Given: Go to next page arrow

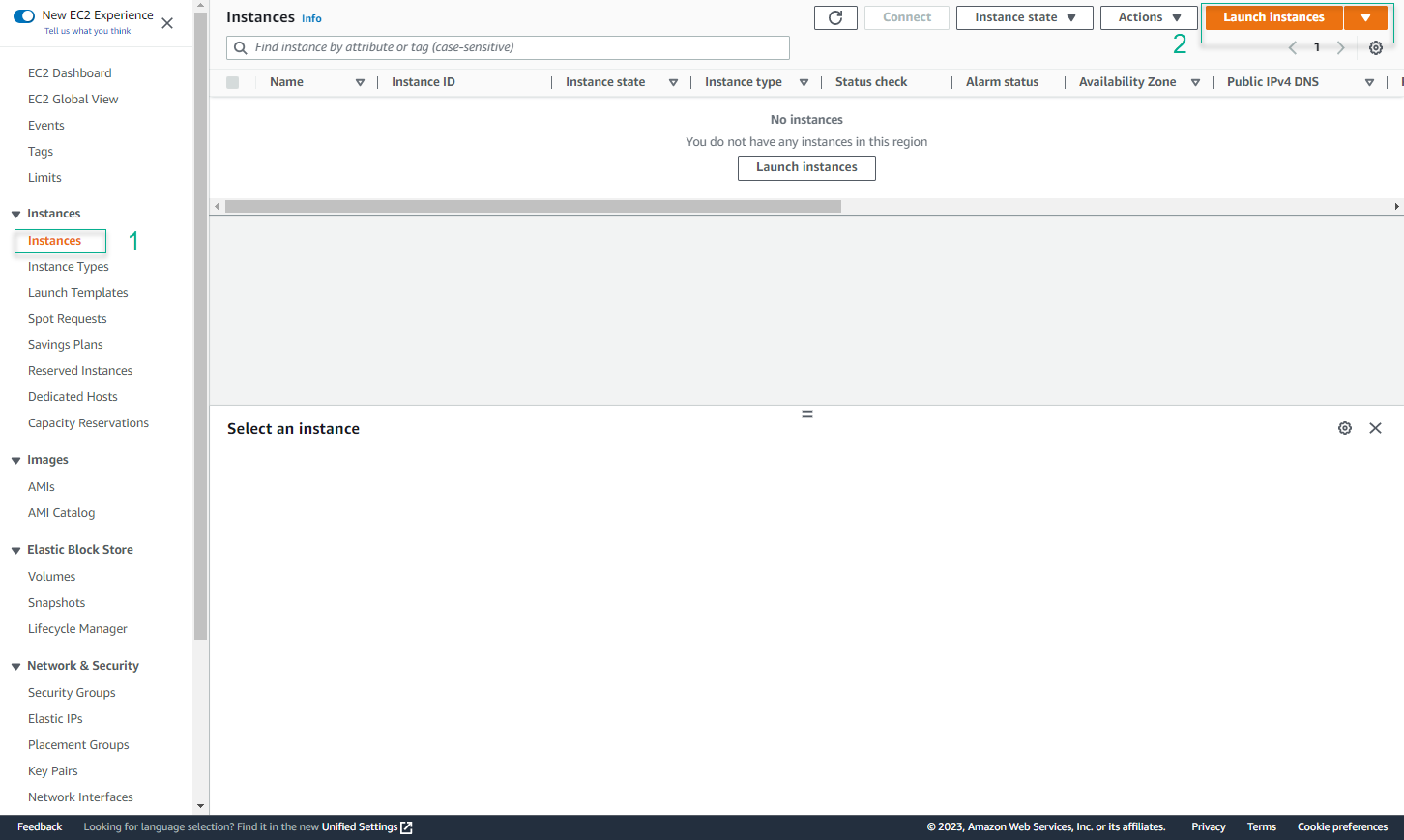Looking at the screenshot, I should [1341, 47].
